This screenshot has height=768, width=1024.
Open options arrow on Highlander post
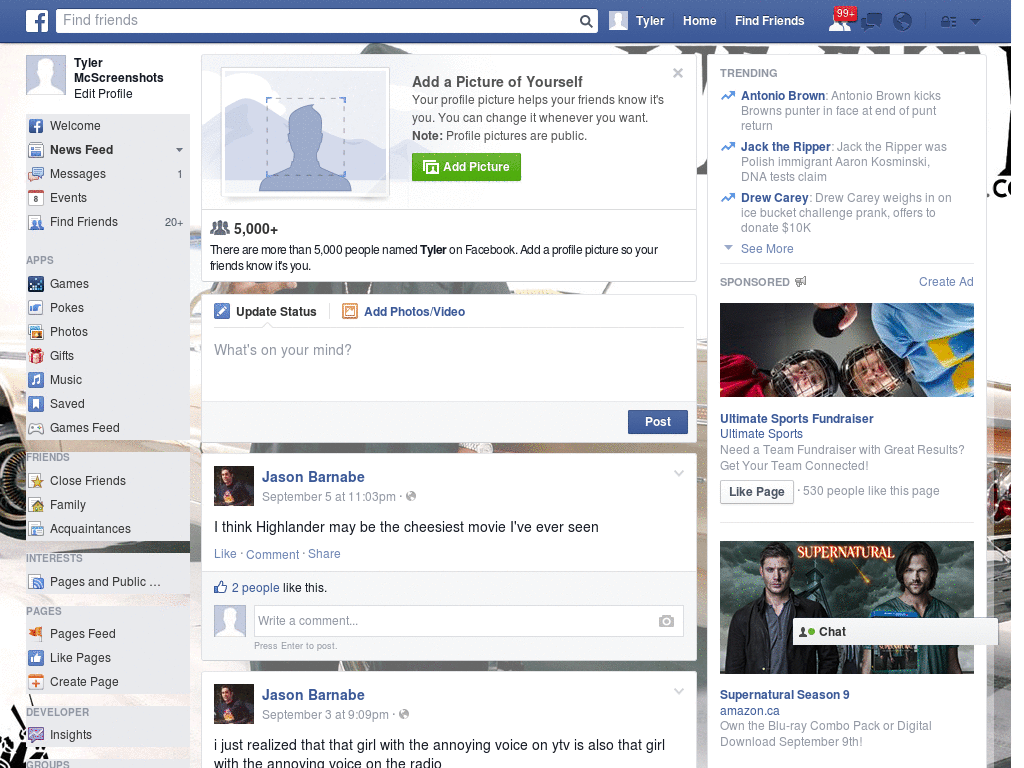pyautogui.click(x=679, y=473)
